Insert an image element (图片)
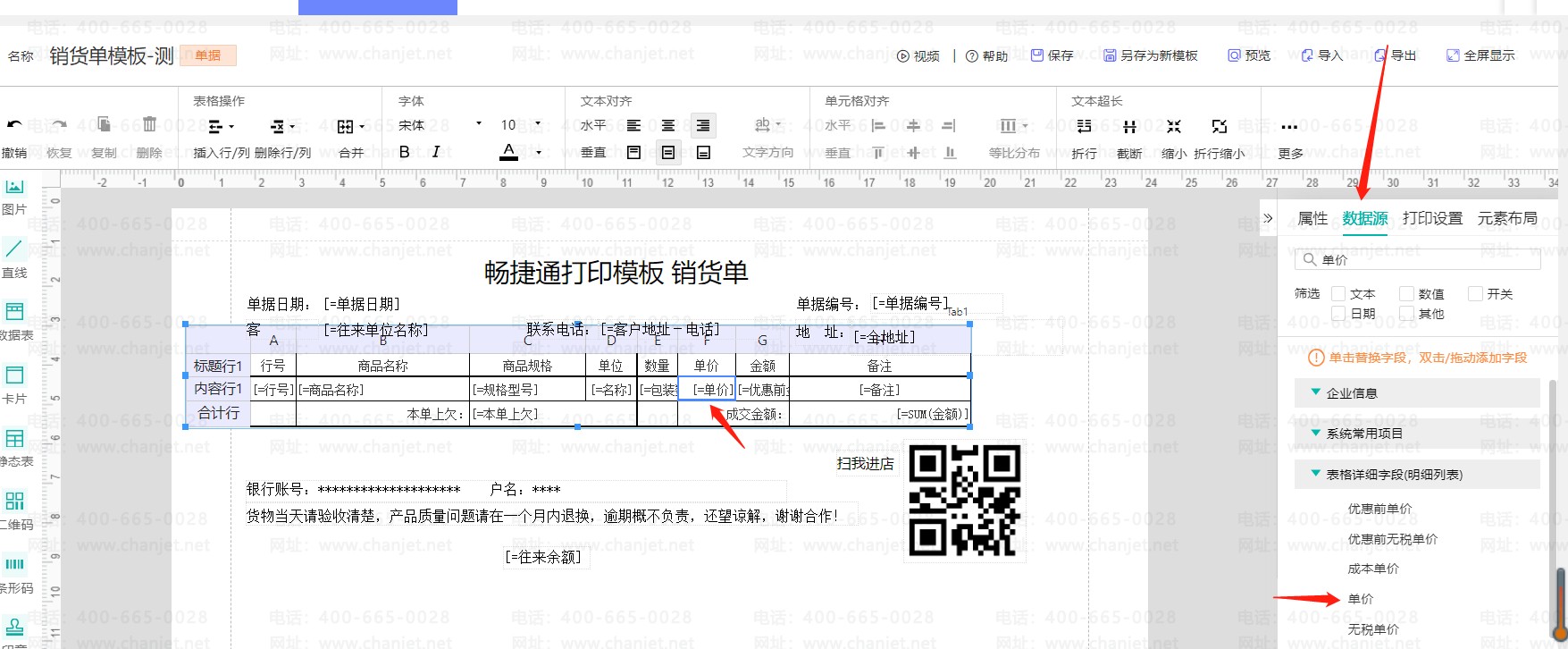The height and width of the screenshot is (649, 1568). (14, 197)
